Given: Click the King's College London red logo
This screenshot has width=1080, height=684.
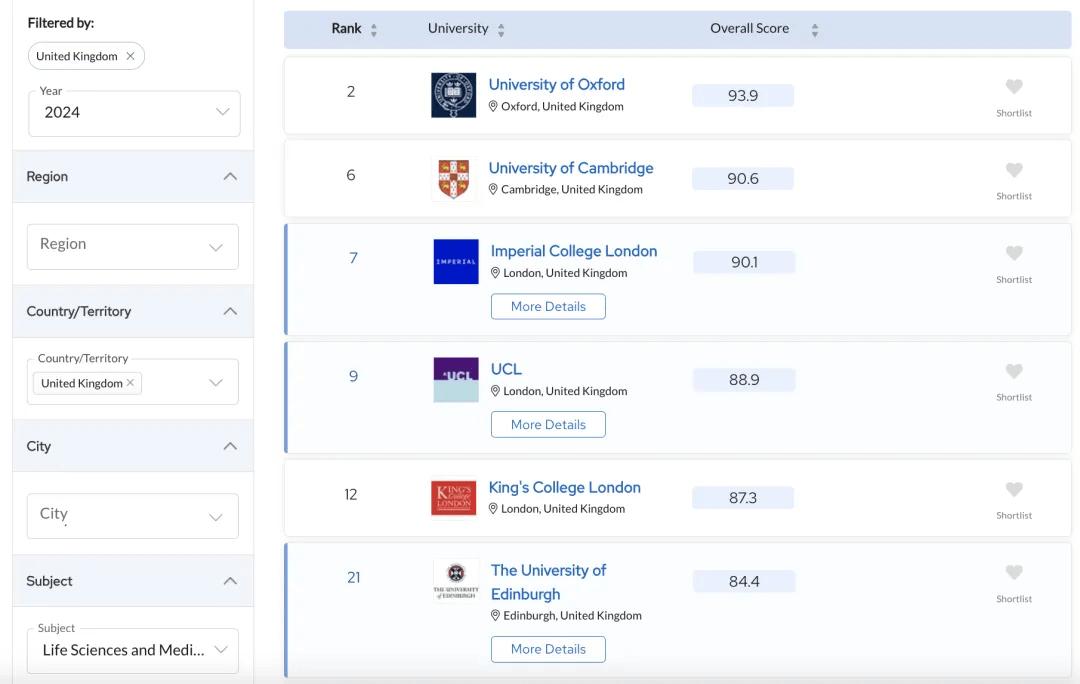Looking at the screenshot, I should pos(453,497).
